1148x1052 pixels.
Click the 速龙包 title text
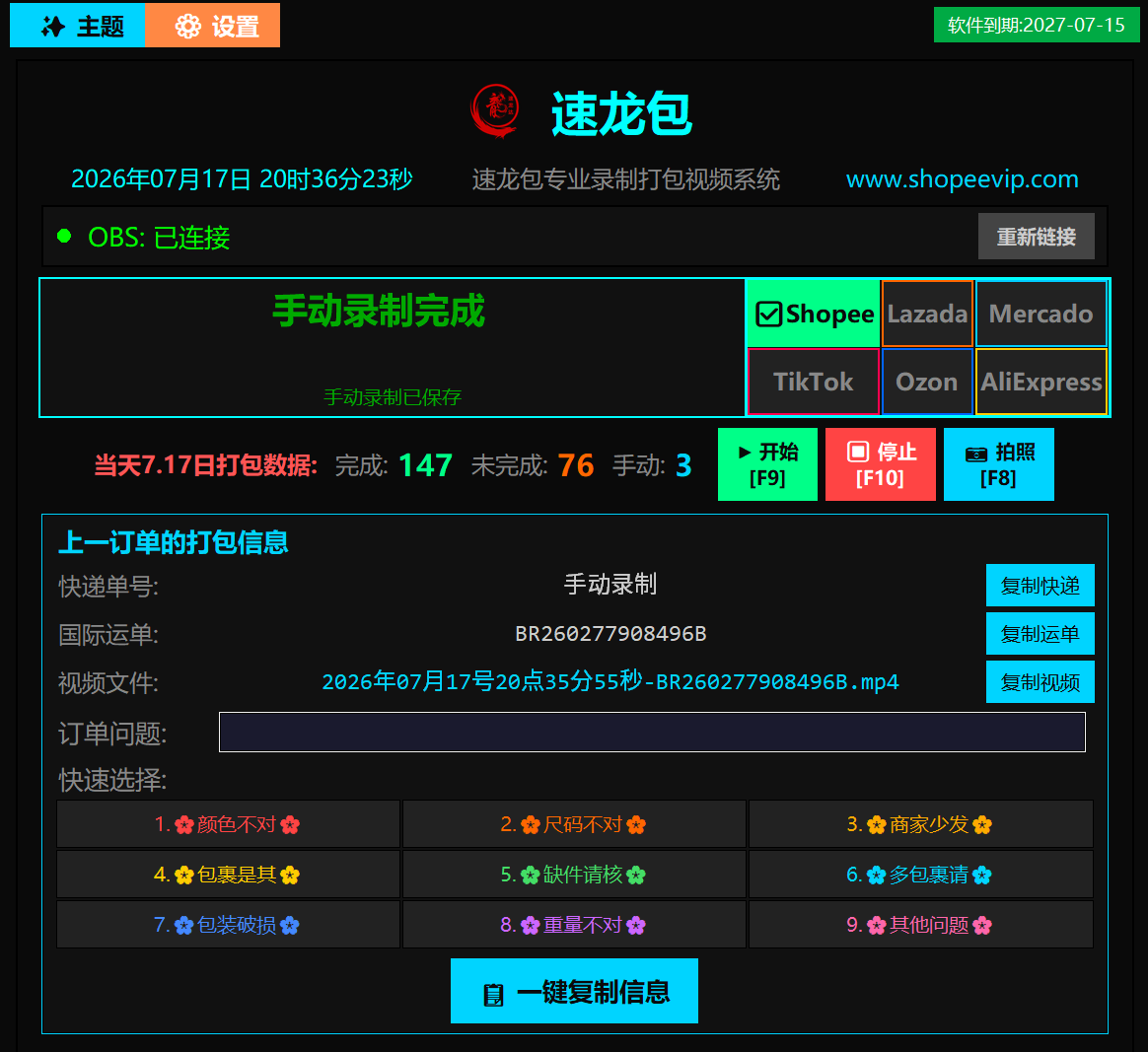(621, 113)
